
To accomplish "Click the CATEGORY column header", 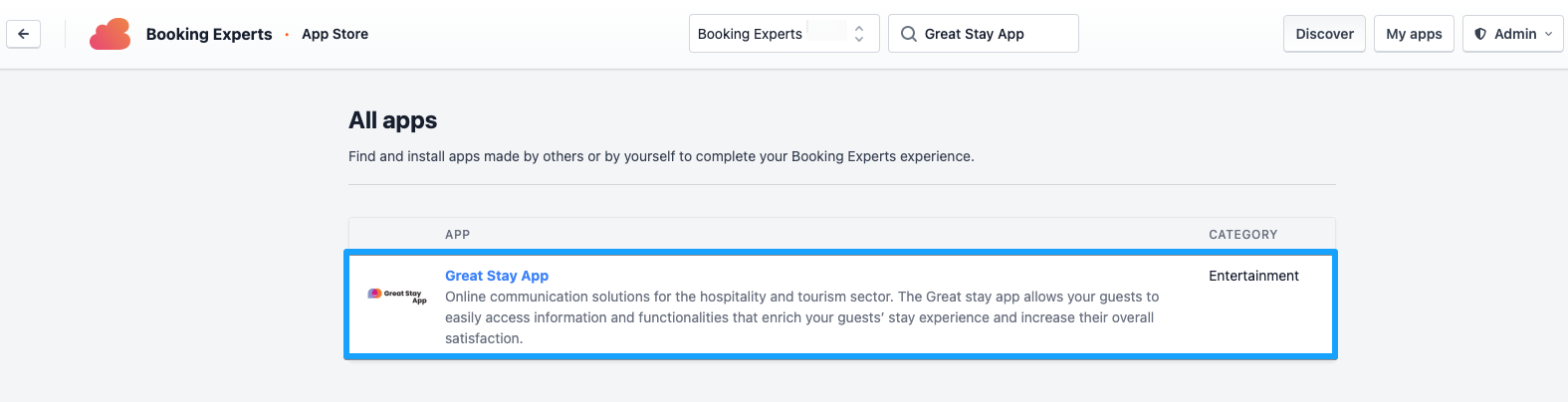I will 1242,235.
